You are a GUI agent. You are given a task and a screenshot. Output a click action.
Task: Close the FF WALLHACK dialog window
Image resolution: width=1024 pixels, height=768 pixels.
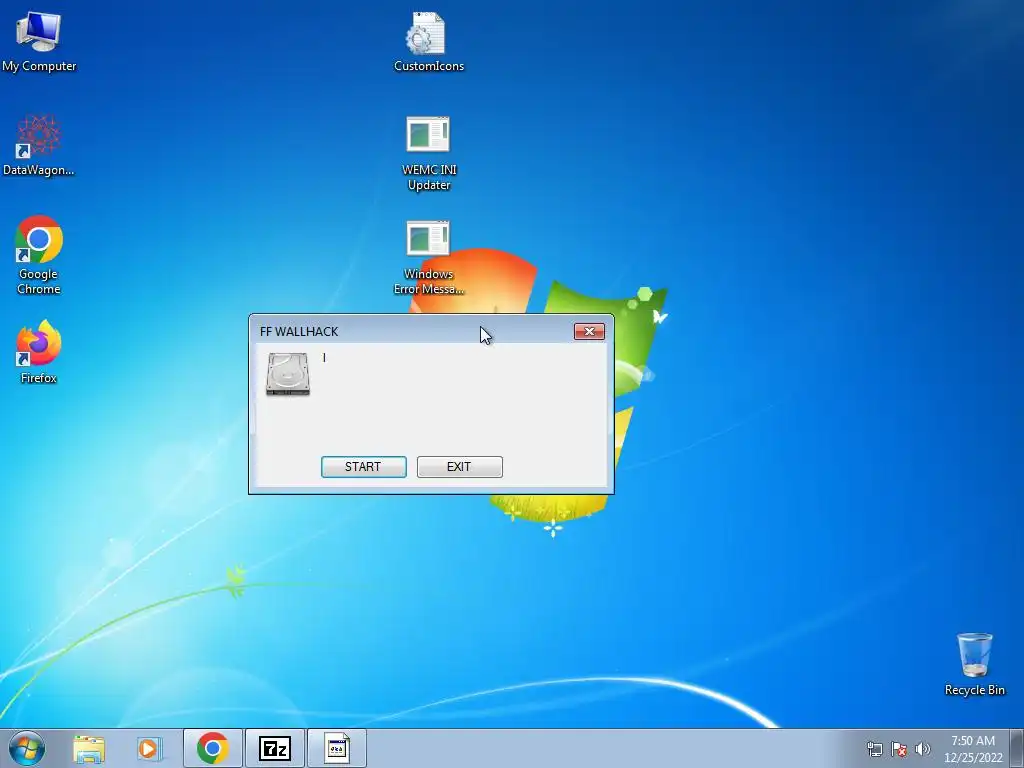(x=589, y=332)
